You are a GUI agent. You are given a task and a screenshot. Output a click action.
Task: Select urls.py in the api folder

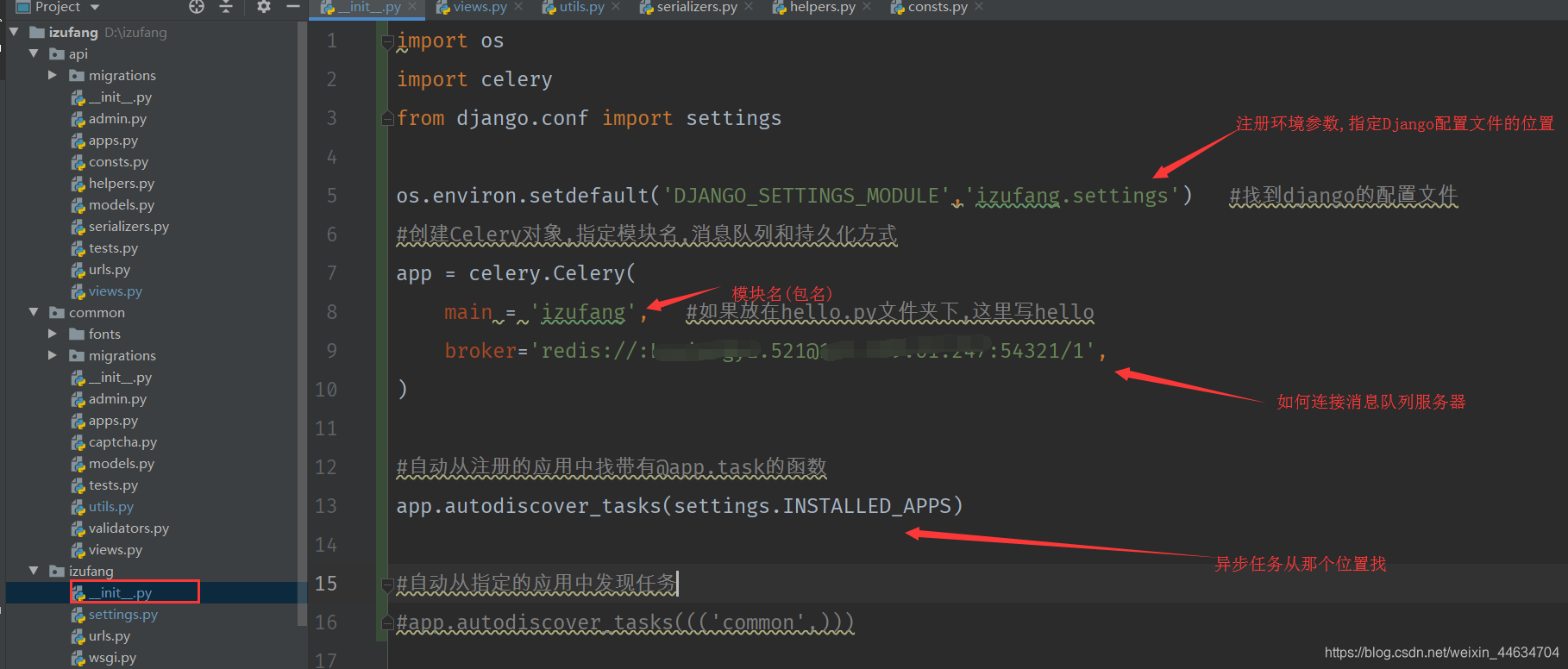point(110,269)
